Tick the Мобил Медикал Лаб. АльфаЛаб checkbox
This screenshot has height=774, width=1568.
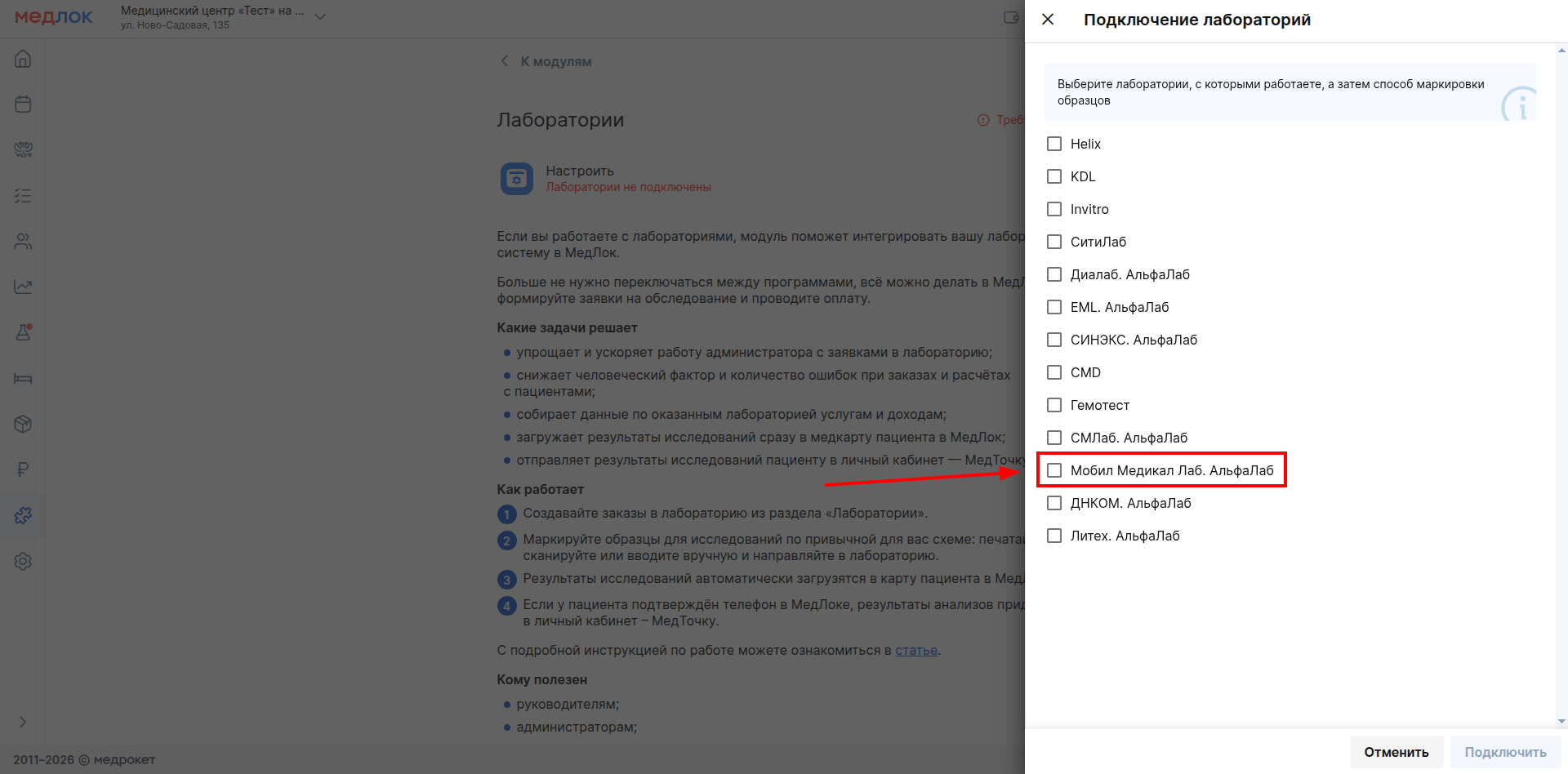click(1054, 470)
